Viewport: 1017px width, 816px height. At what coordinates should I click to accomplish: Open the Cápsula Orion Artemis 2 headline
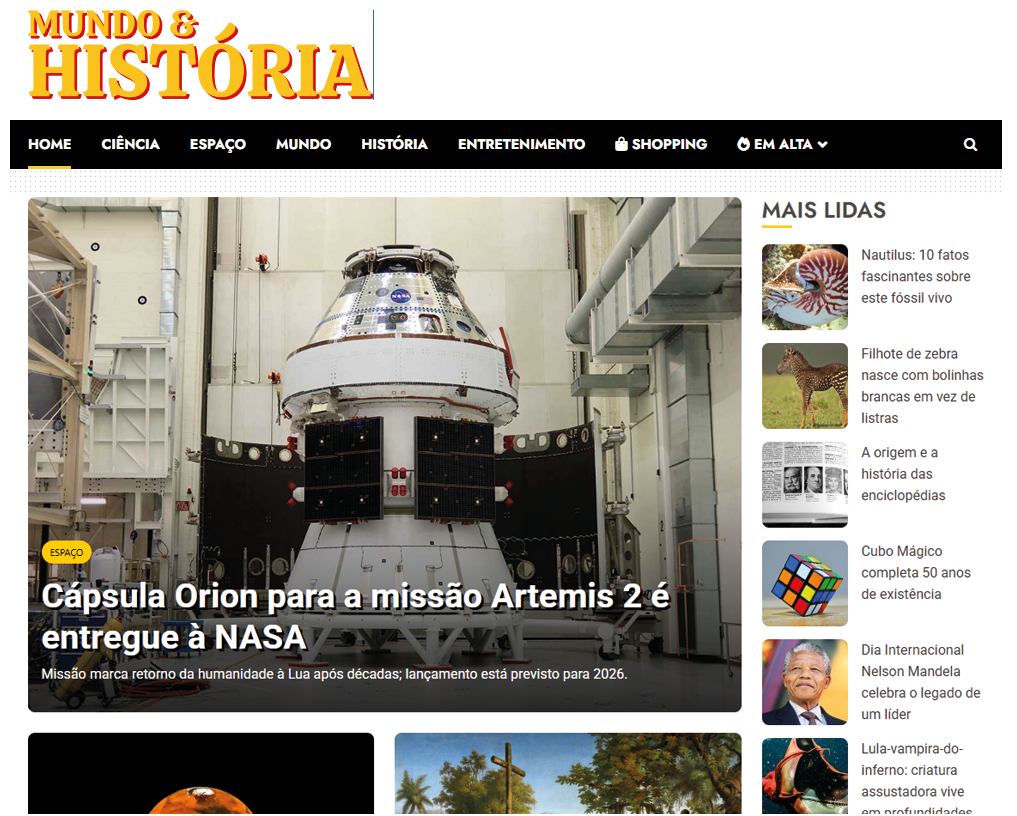[x=355, y=616]
